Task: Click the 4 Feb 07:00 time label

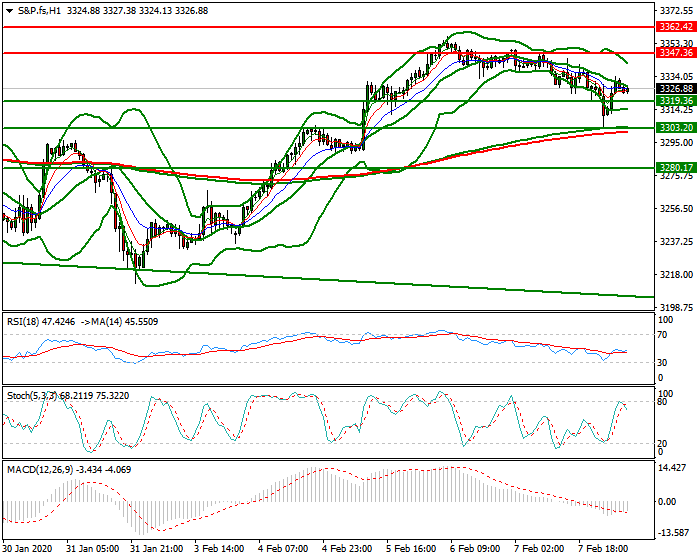Action: coord(283,549)
